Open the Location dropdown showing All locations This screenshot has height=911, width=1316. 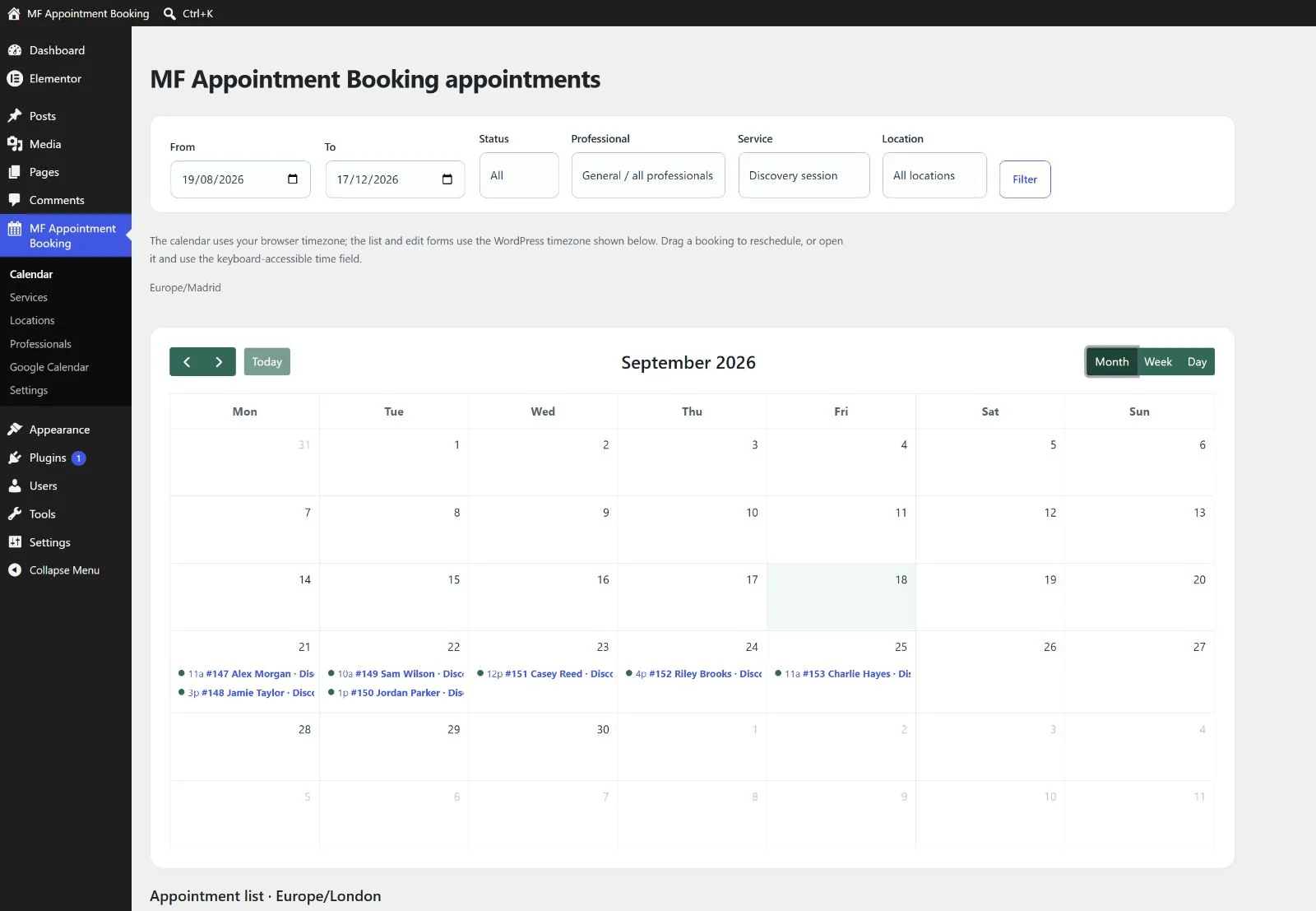[934, 175]
